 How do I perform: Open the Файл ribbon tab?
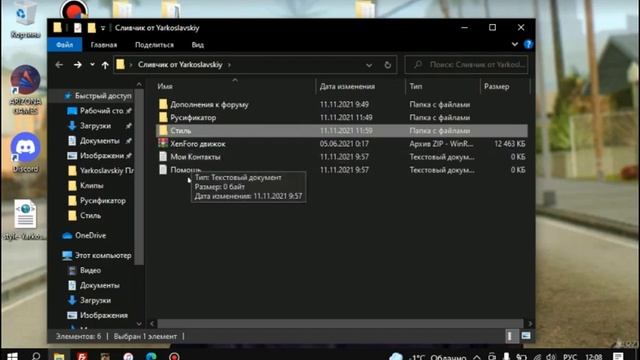64,45
